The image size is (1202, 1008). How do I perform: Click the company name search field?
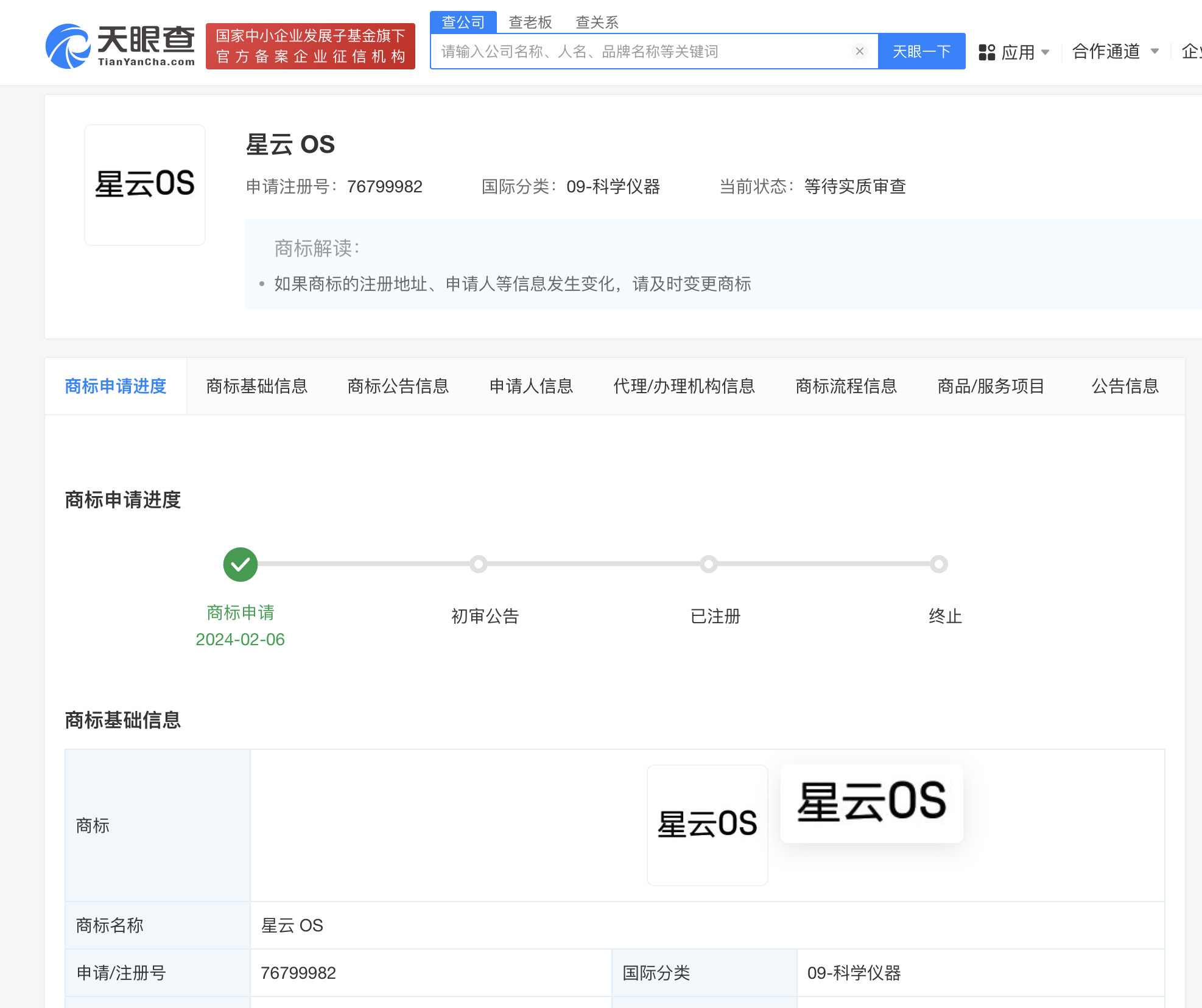[x=639, y=52]
